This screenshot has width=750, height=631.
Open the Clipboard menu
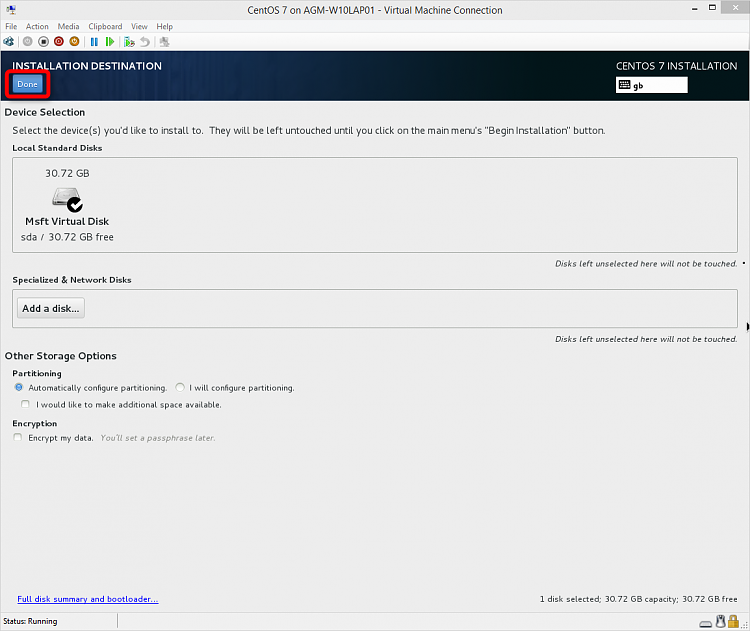(105, 26)
